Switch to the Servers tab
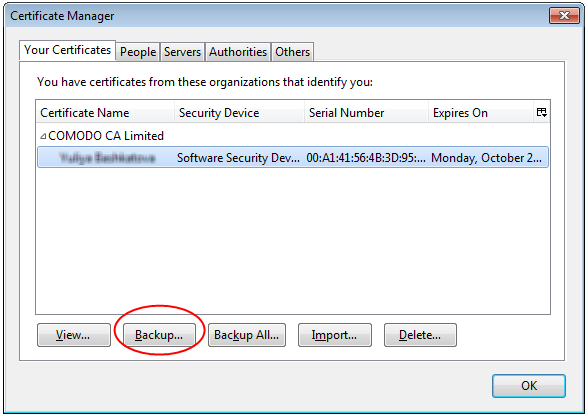 point(182,52)
